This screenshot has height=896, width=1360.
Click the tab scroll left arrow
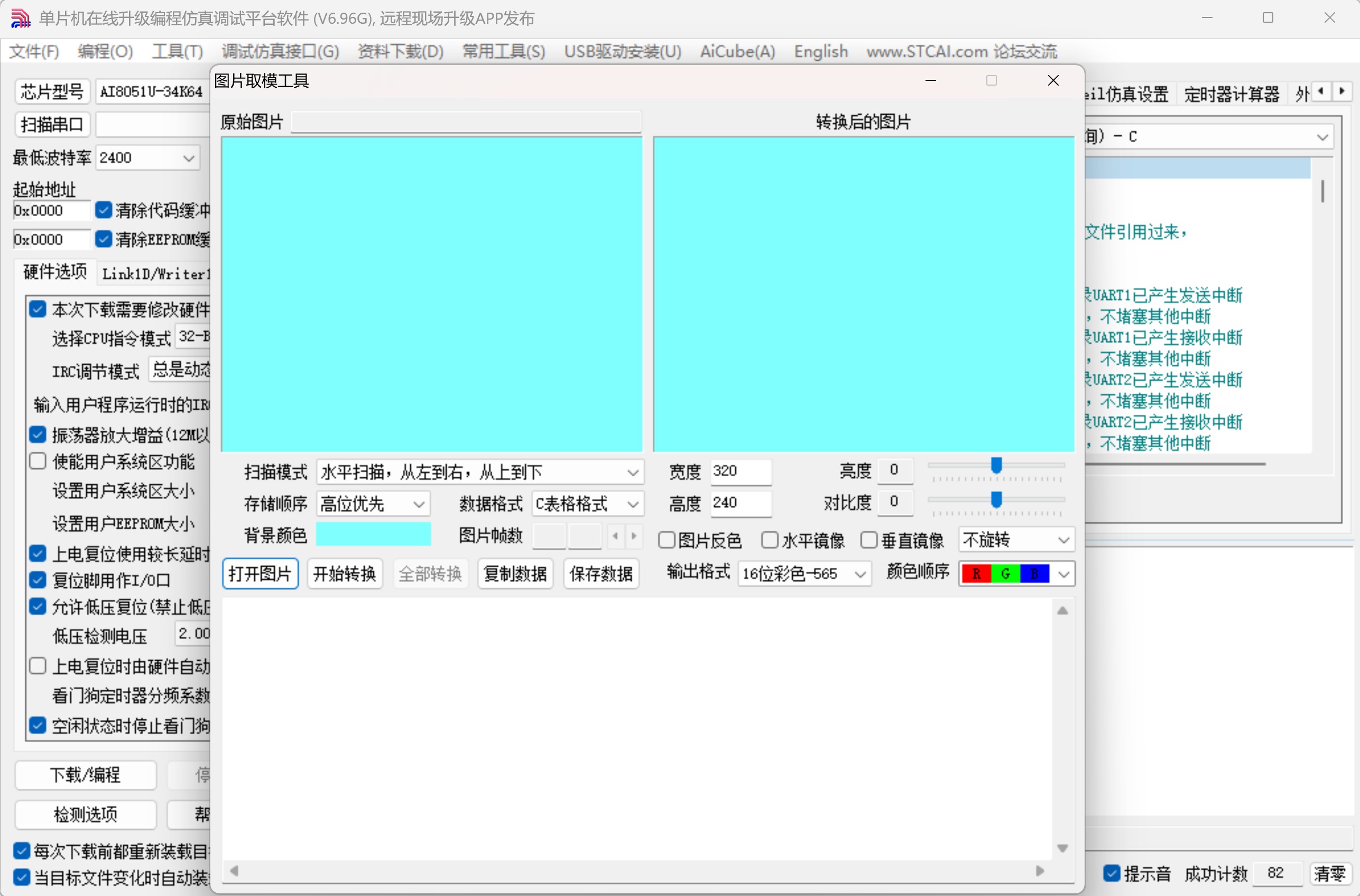[x=1320, y=91]
